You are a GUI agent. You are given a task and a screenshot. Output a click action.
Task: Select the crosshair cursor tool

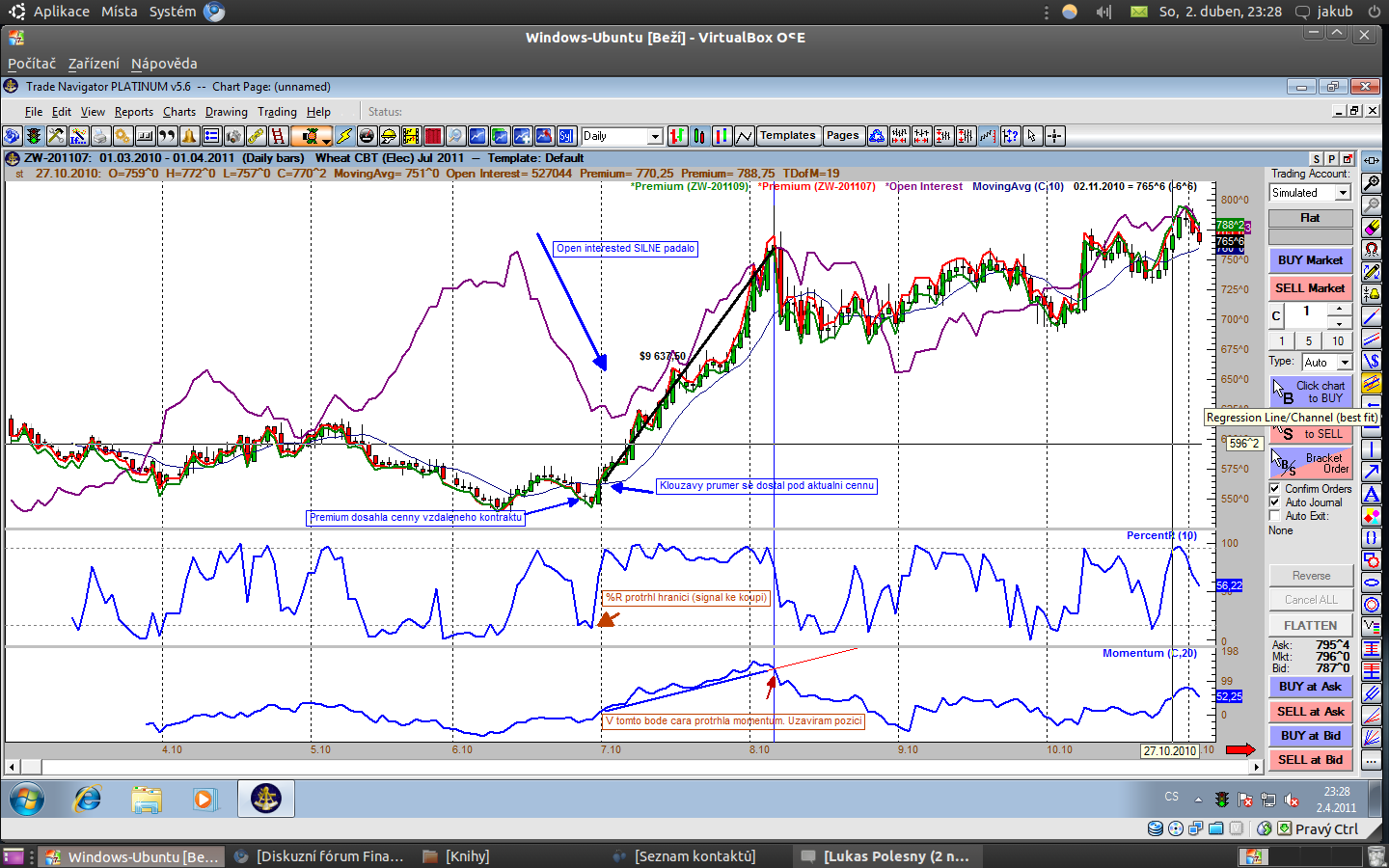click(x=1054, y=136)
